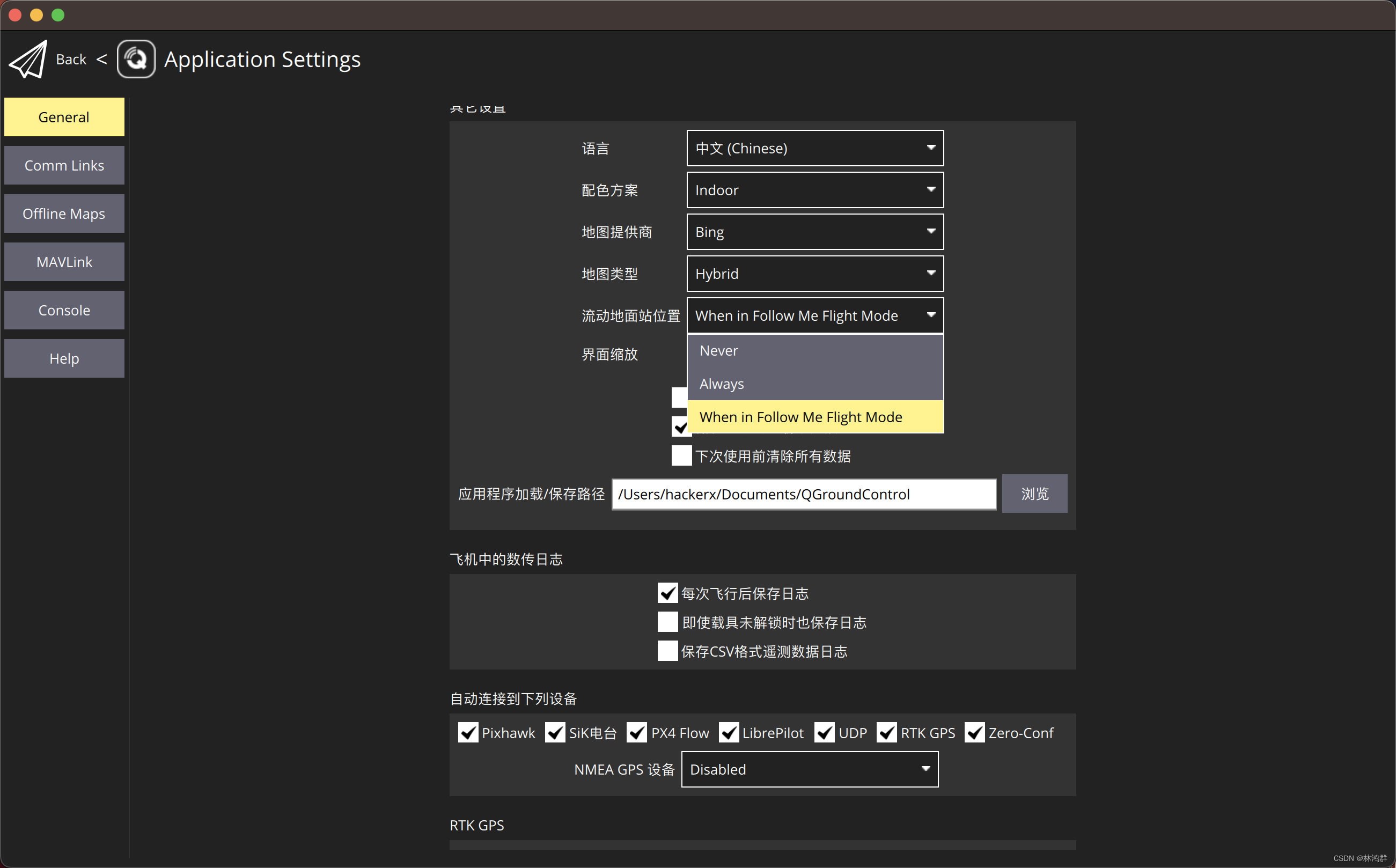Select Always in the dropdown list
Viewport: 1396px width, 868px height.
coord(815,384)
